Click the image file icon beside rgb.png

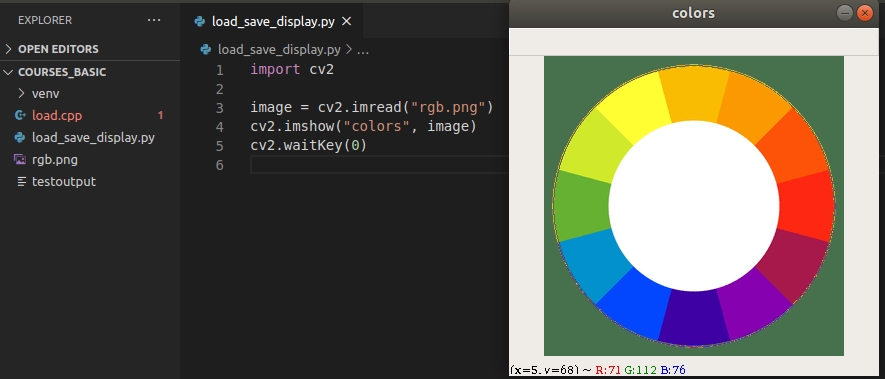point(20,160)
